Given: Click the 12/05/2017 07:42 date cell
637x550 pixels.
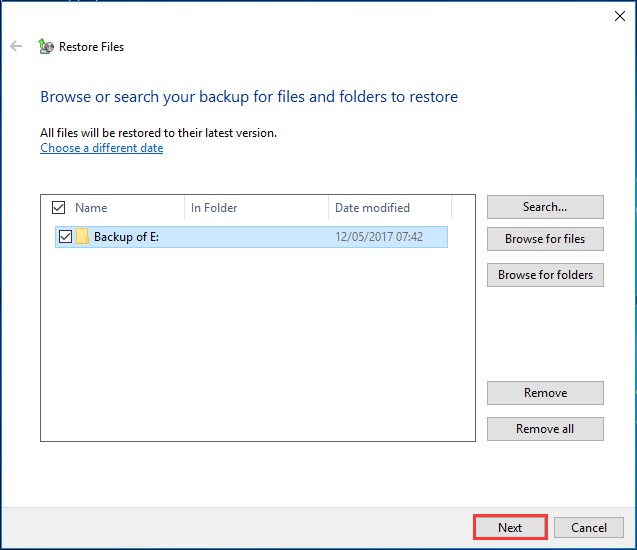Looking at the screenshot, I should pyautogui.click(x=379, y=236).
